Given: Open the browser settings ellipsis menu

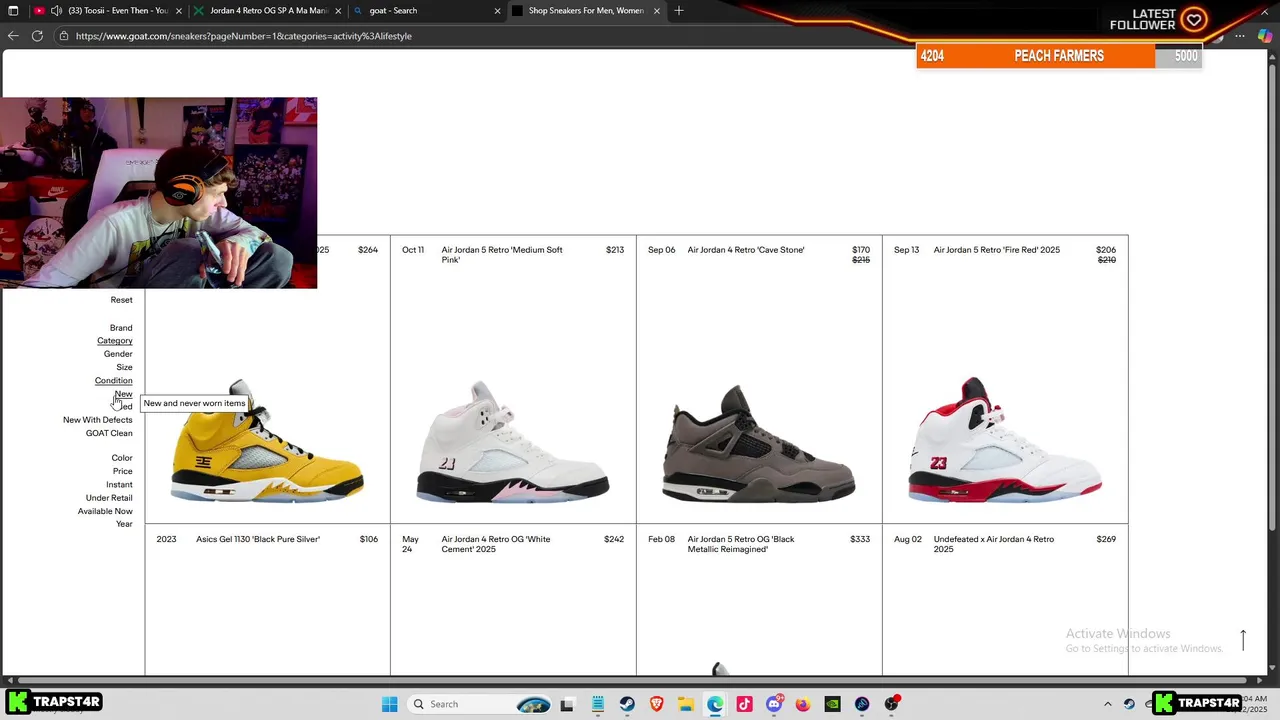Looking at the screenshot, I should [1240, 36].
